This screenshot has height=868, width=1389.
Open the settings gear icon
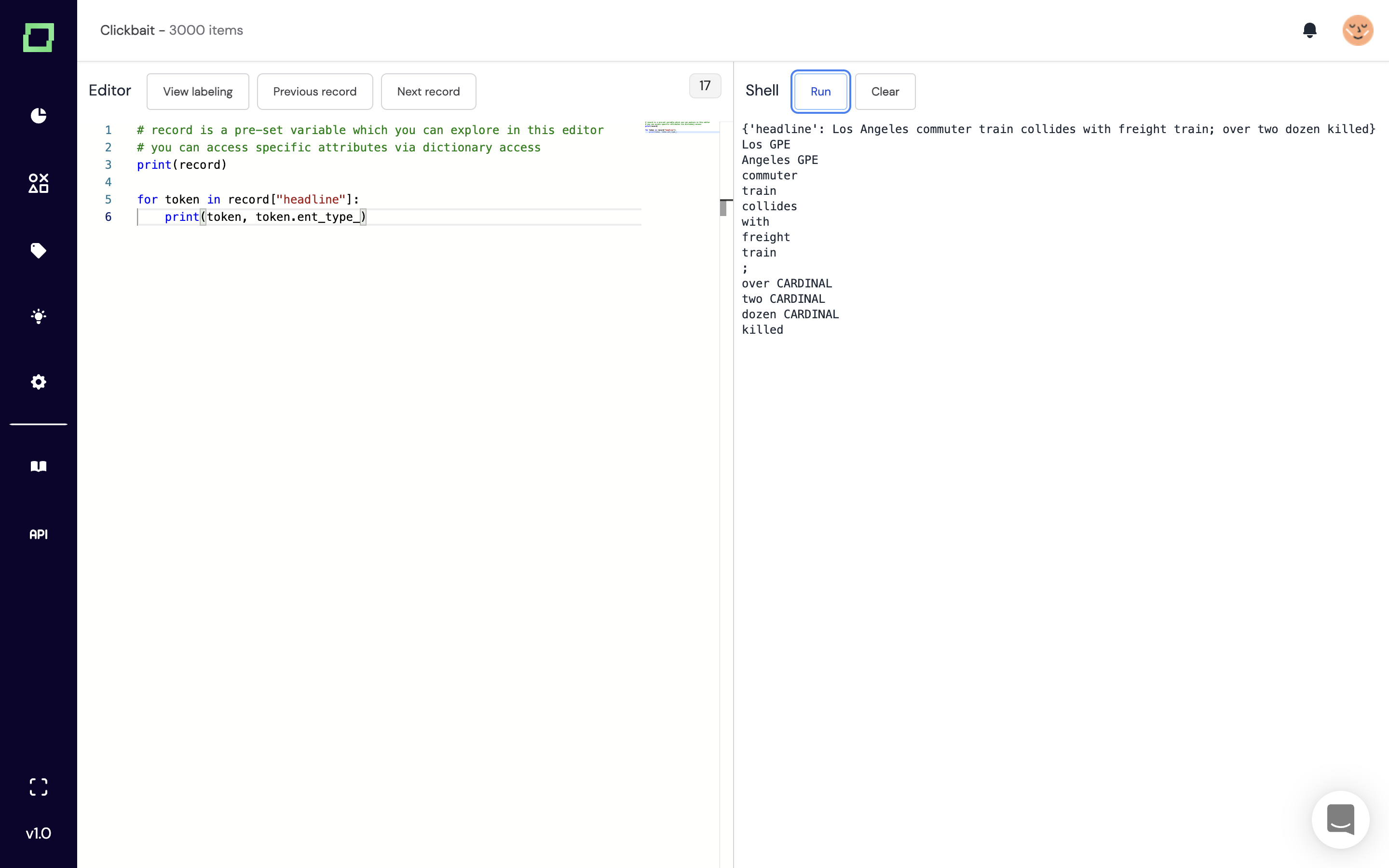(39, 382)
